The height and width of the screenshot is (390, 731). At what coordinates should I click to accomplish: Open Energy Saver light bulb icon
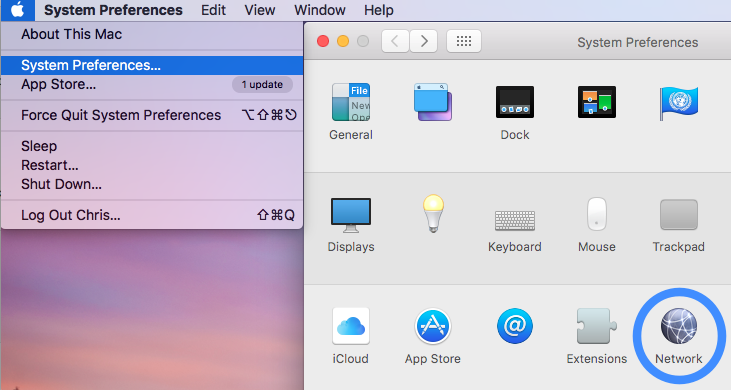[433, 214]
